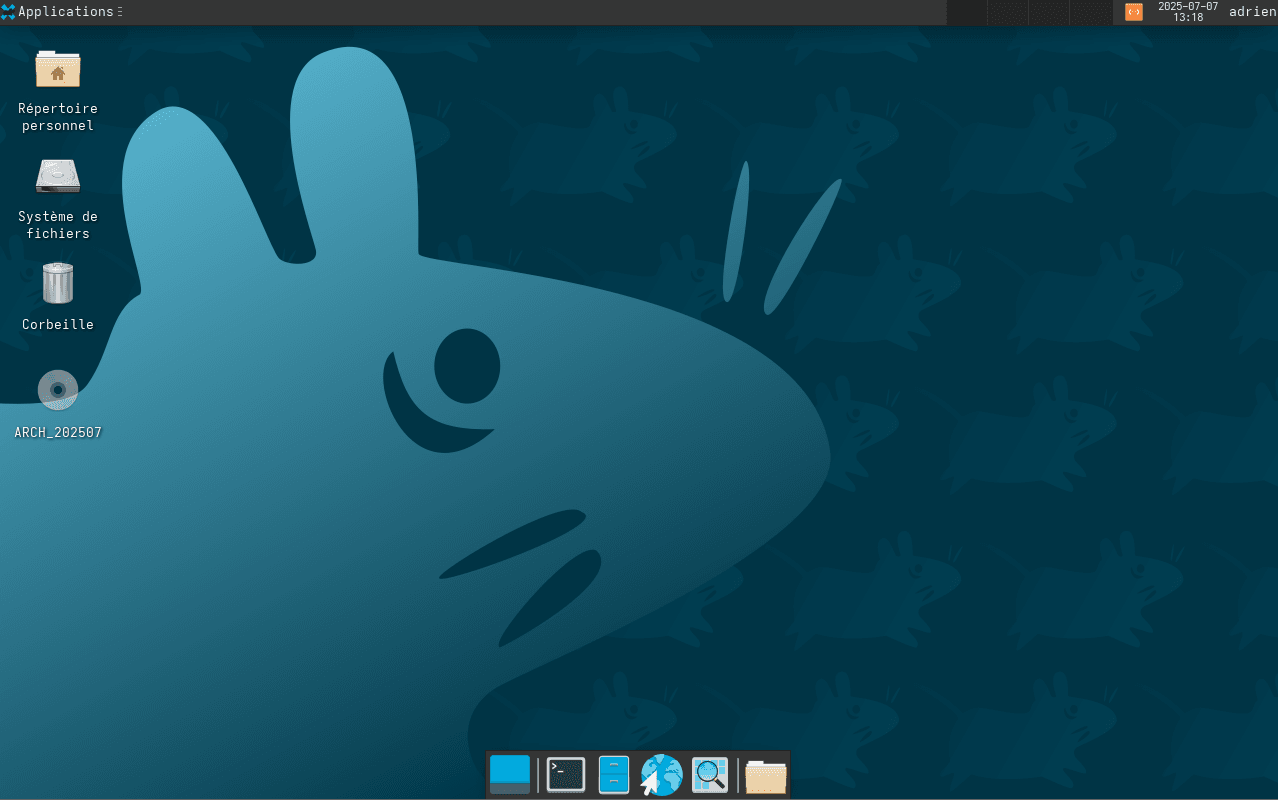Click the orange tray icon in panel
1278x800 pixels.
pos(1134,12)
